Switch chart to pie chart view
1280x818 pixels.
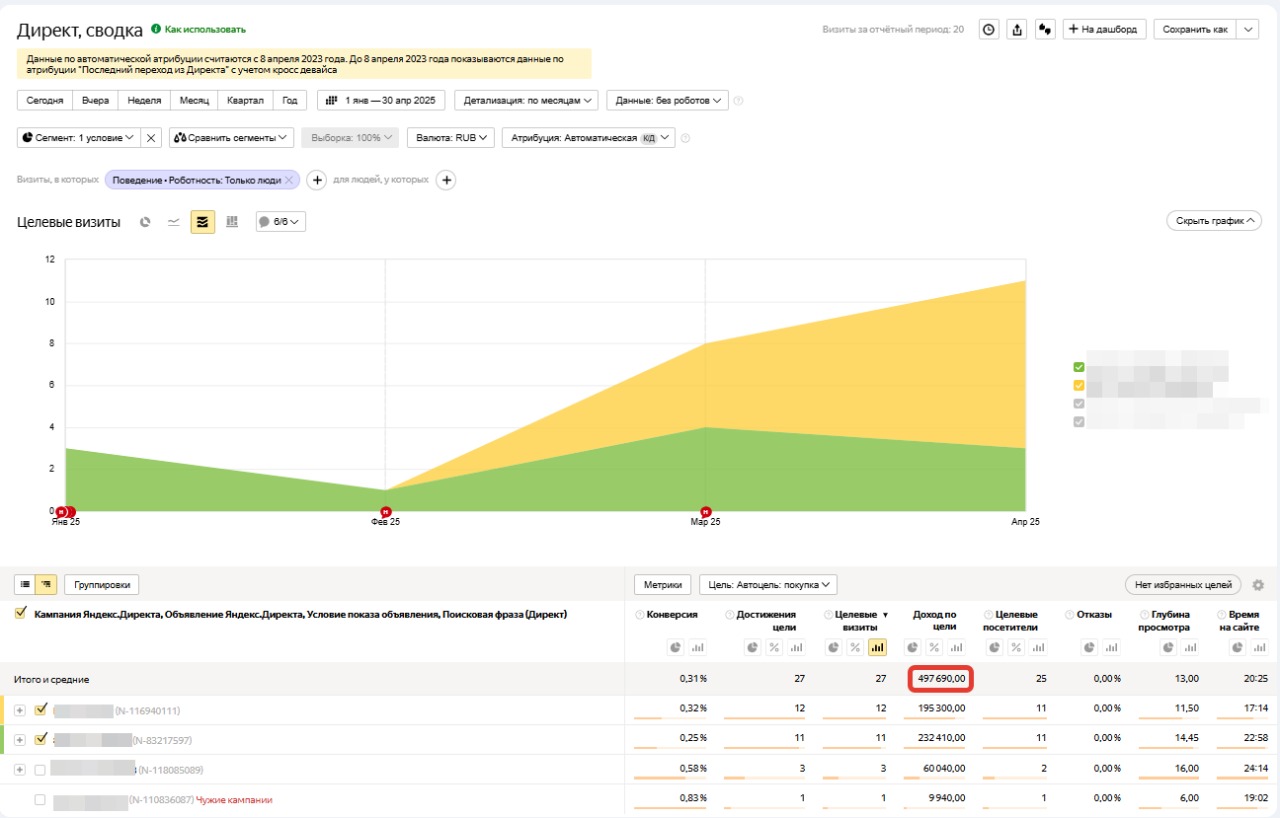145,222
